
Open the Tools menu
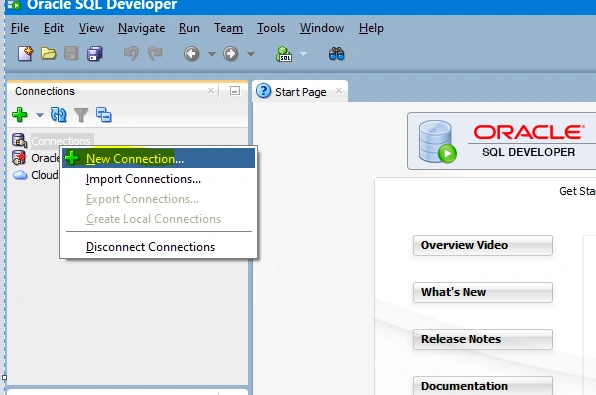point(271,28)
